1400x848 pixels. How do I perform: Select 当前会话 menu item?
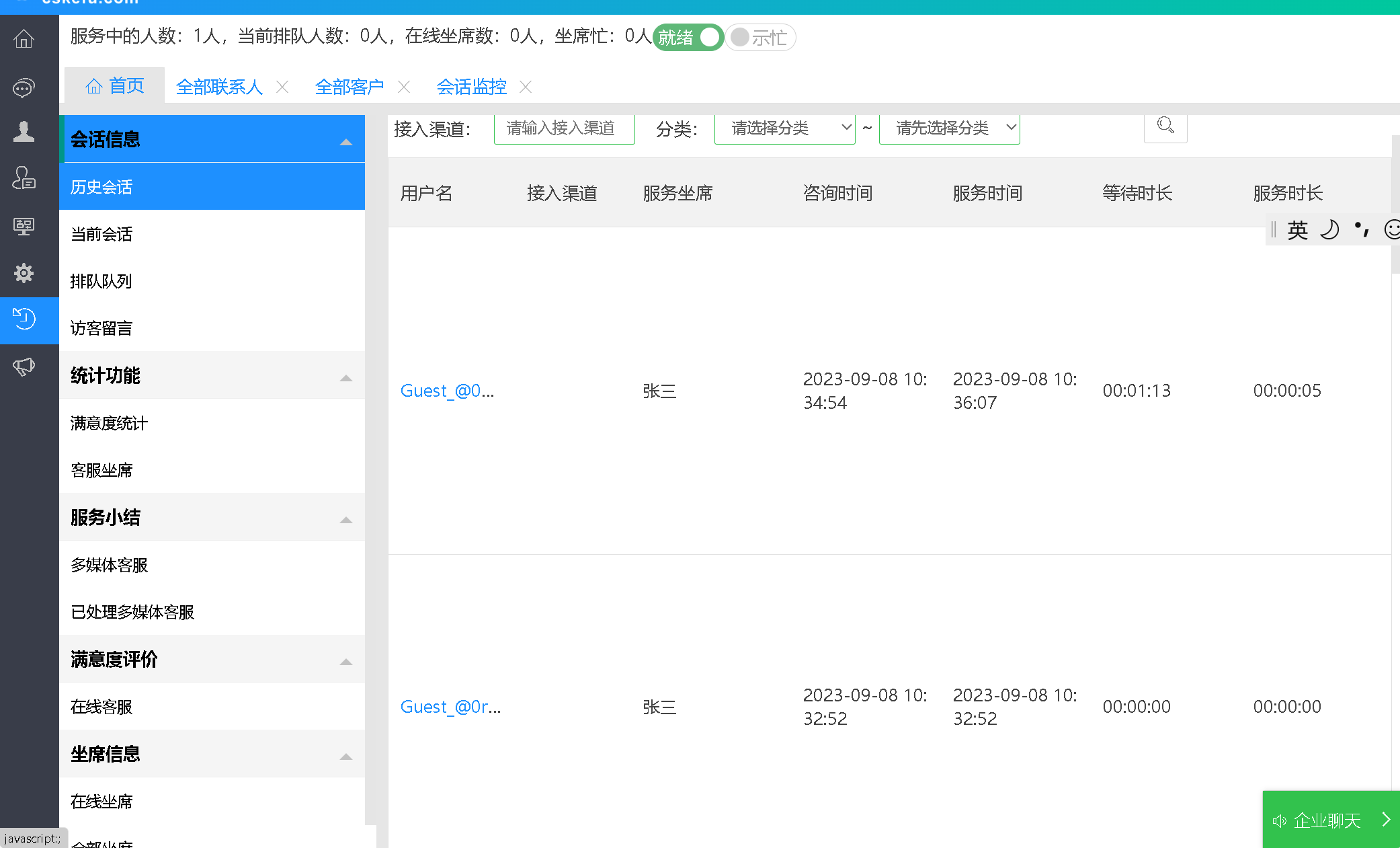[x=212, y=233]
